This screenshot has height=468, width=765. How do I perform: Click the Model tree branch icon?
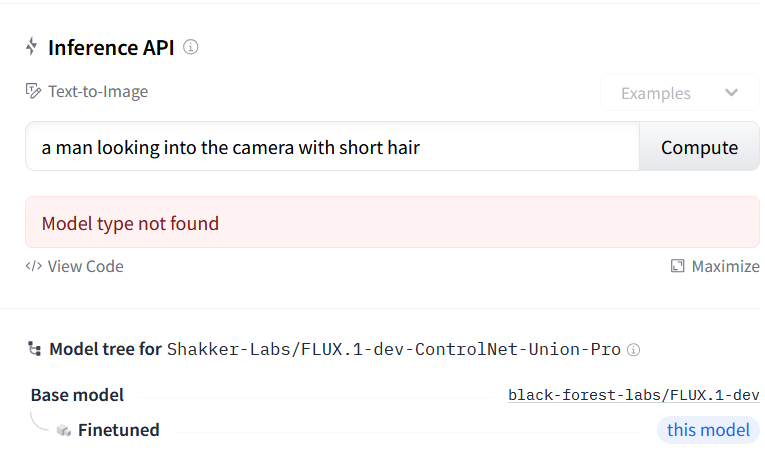35,349
